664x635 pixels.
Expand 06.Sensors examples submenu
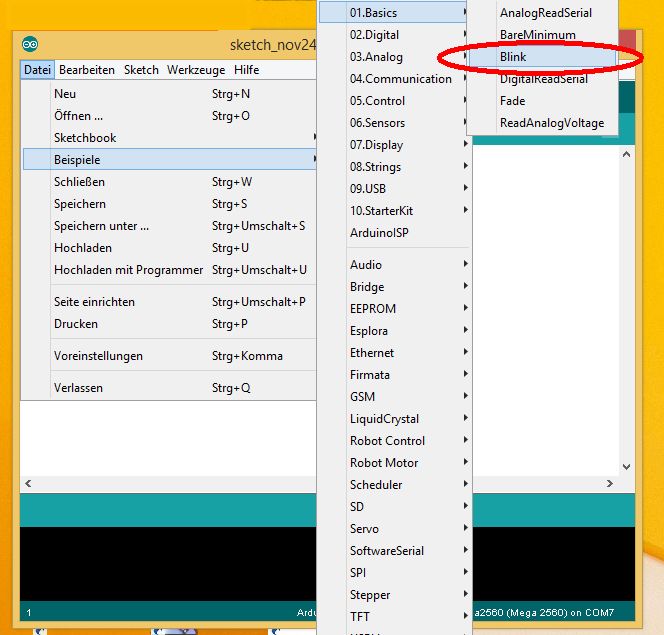395,123
